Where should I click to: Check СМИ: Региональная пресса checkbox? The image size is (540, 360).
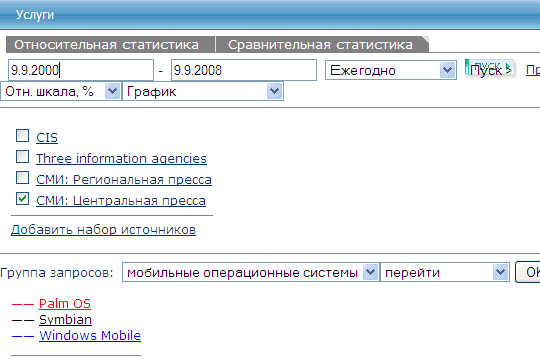click(22, 177)
